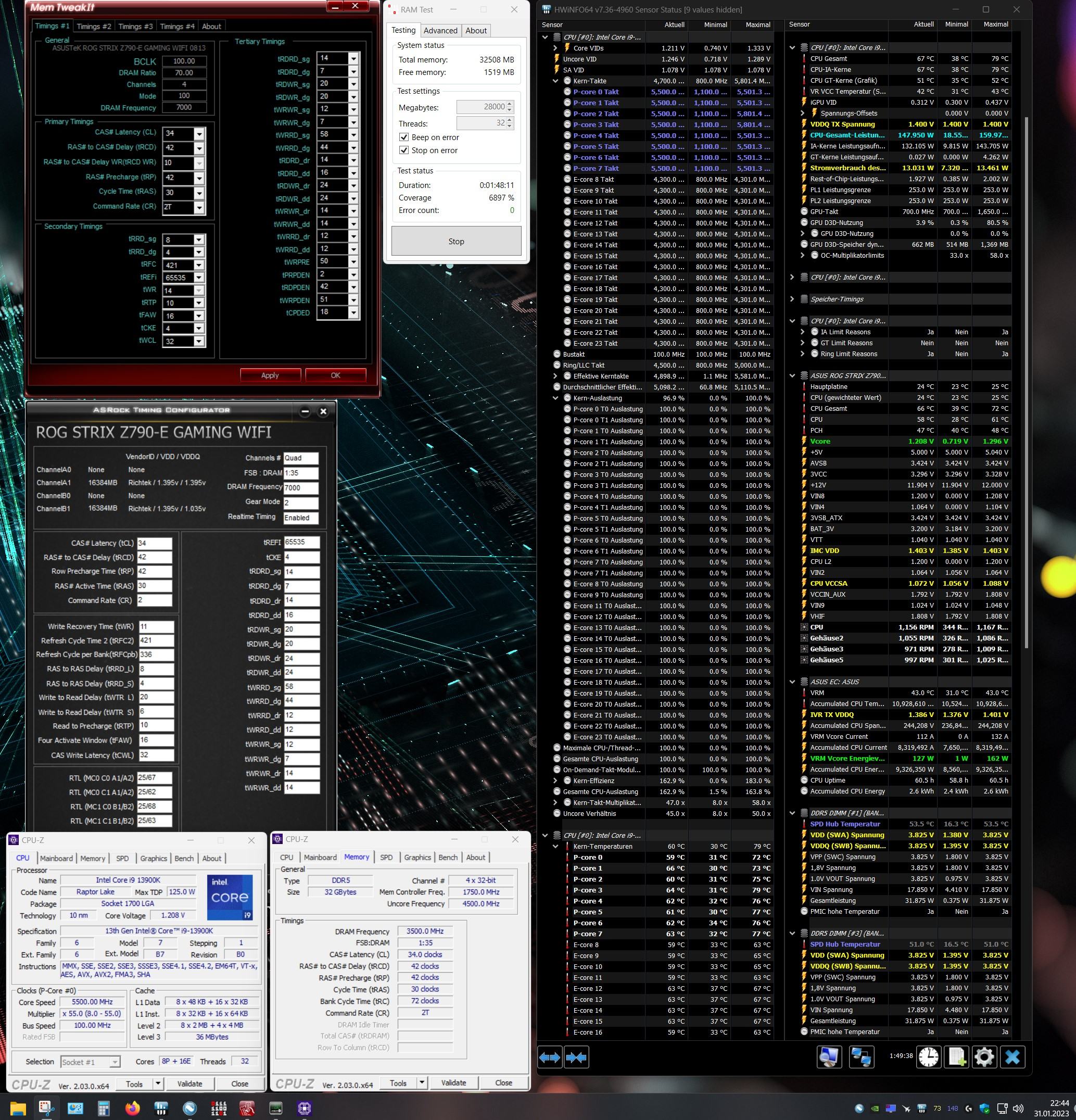Open tREFi dropdown in Mem TweakIt

tap(198, 278)
